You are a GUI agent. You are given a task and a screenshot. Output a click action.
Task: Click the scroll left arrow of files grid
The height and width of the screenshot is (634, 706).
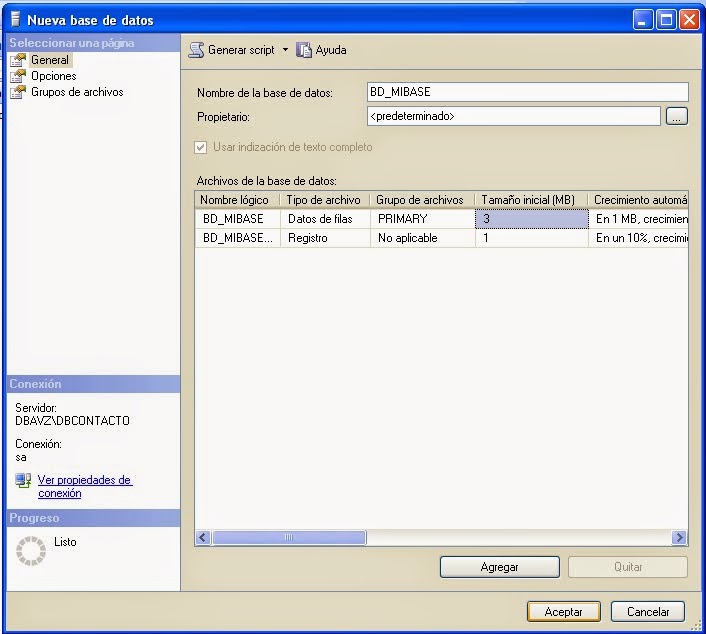click(203, 537)
